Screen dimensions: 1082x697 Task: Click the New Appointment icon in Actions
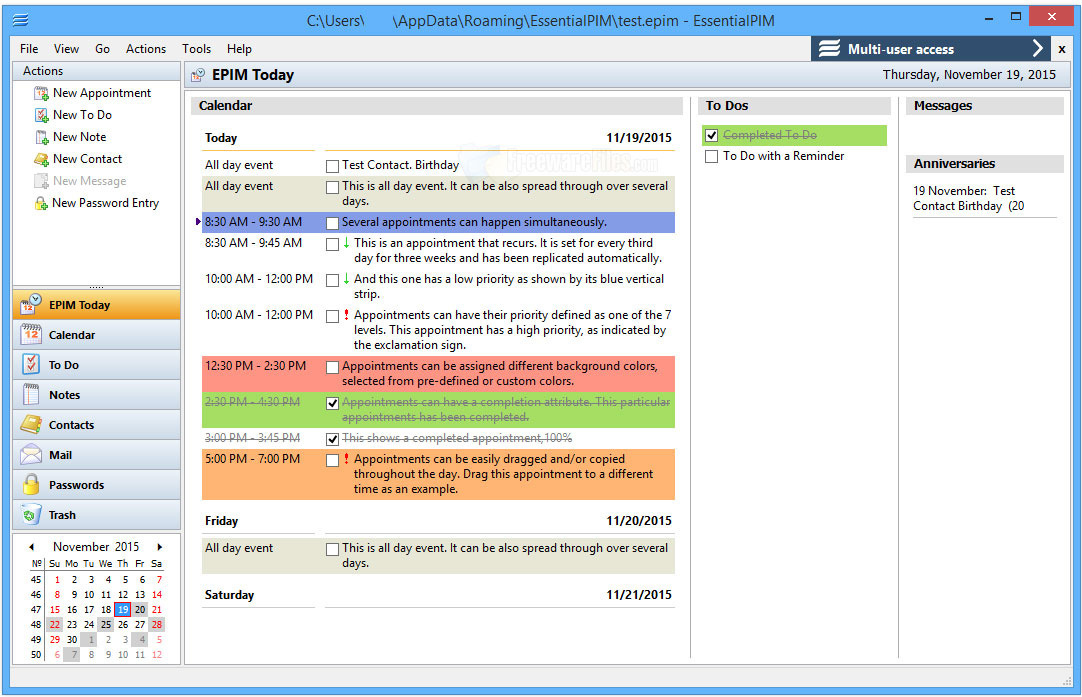point(41,93)
